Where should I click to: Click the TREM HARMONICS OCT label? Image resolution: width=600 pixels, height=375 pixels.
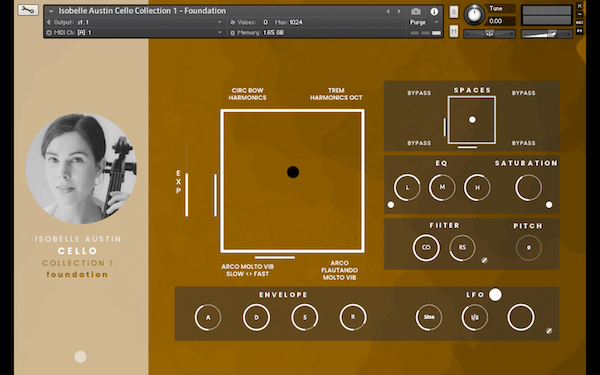click(336, 94)
